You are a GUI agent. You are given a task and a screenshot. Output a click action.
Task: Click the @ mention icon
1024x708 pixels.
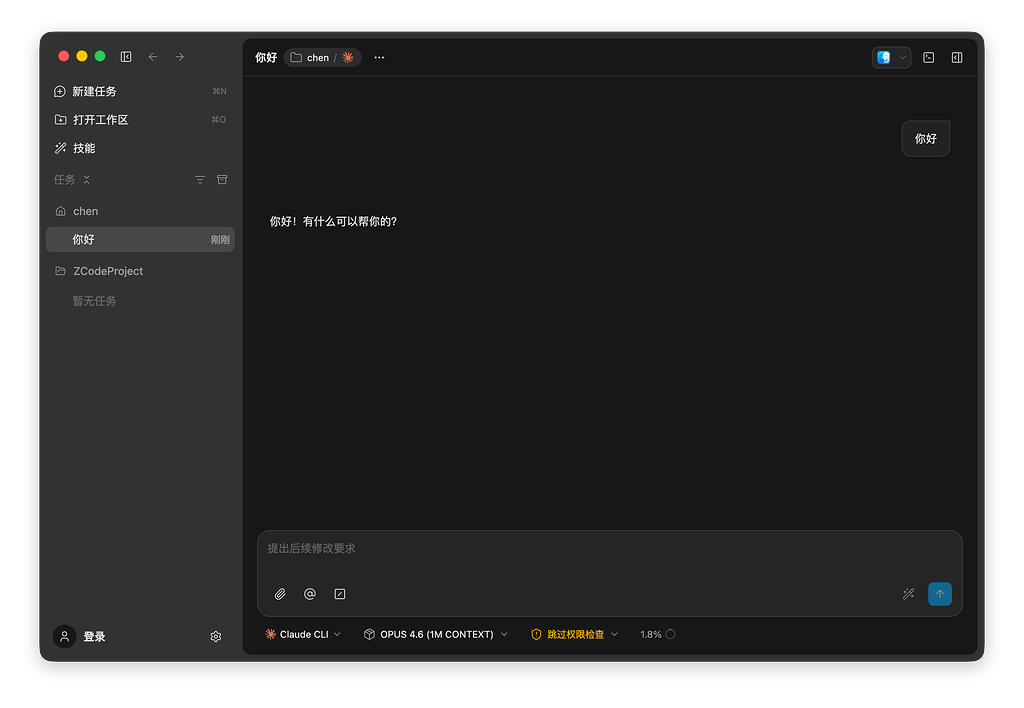tap(310, 594)
